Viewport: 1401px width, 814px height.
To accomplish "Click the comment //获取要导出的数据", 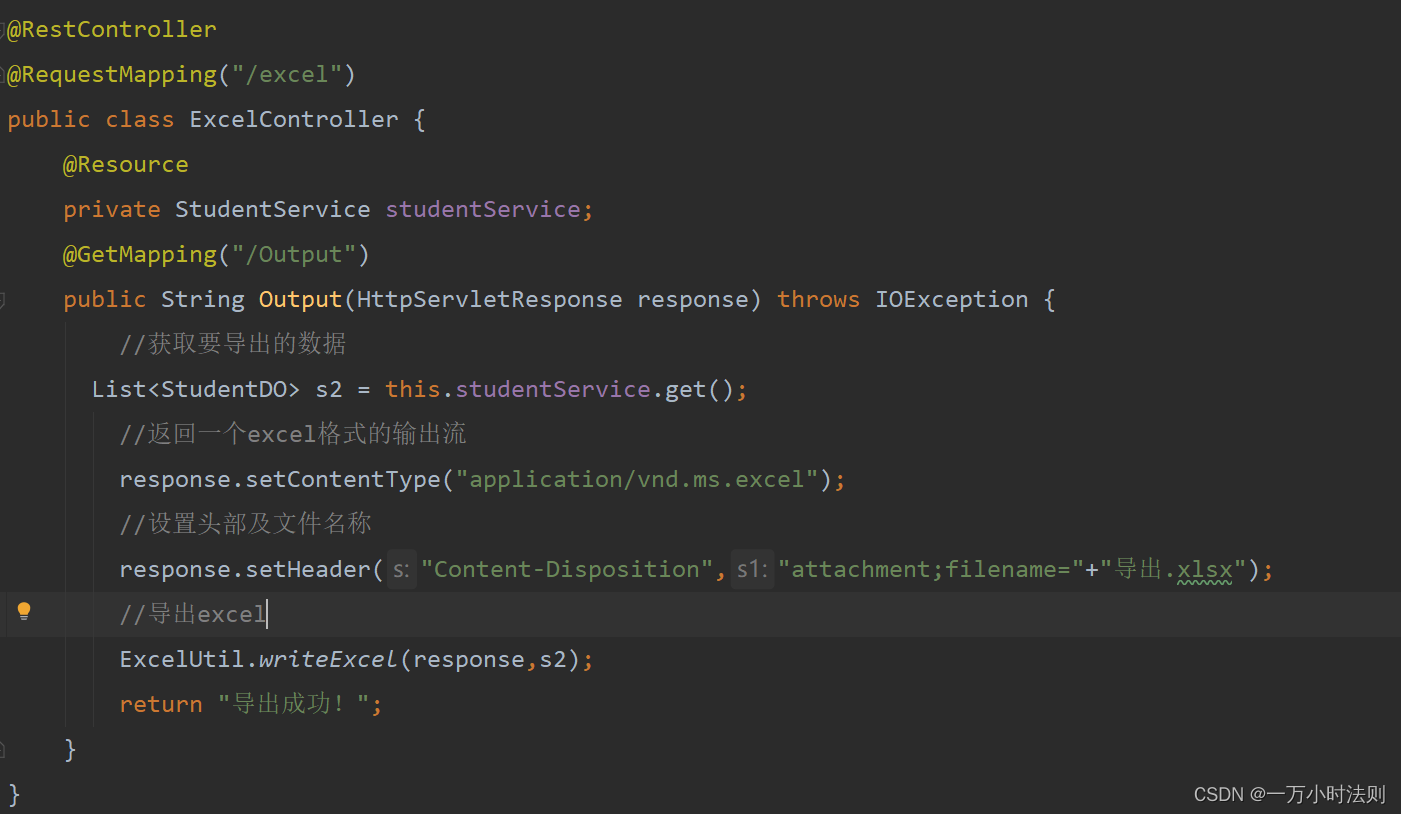I will 233,344.
